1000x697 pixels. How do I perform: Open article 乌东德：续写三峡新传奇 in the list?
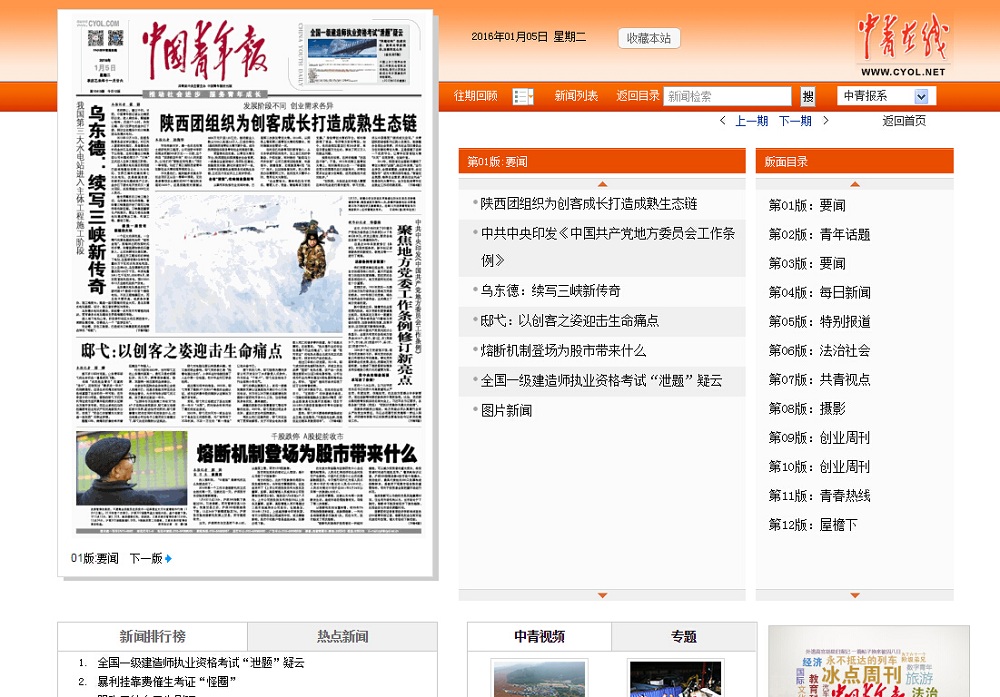(550, 291)
